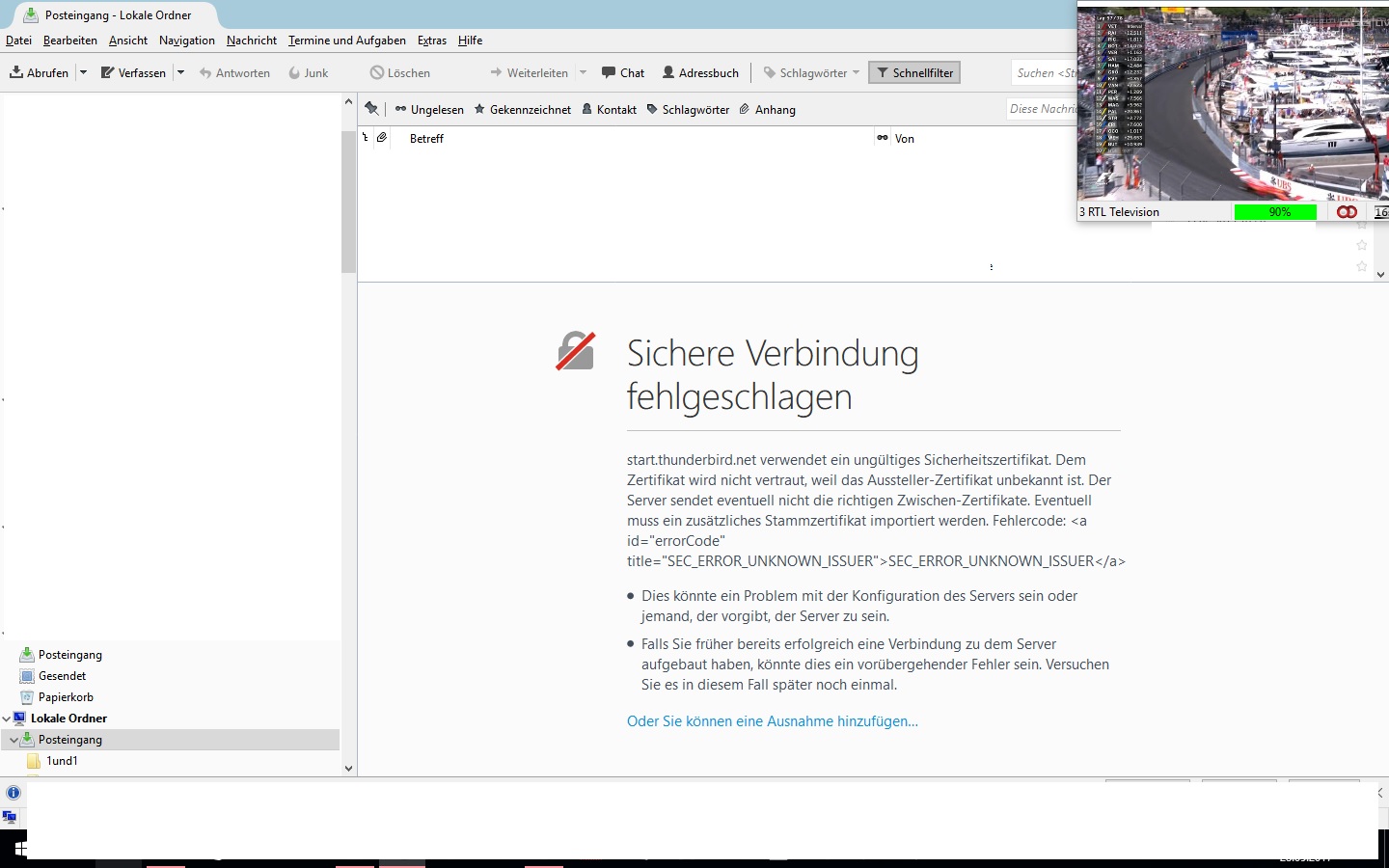Open the Adressbuch address book

pos(700,72)
